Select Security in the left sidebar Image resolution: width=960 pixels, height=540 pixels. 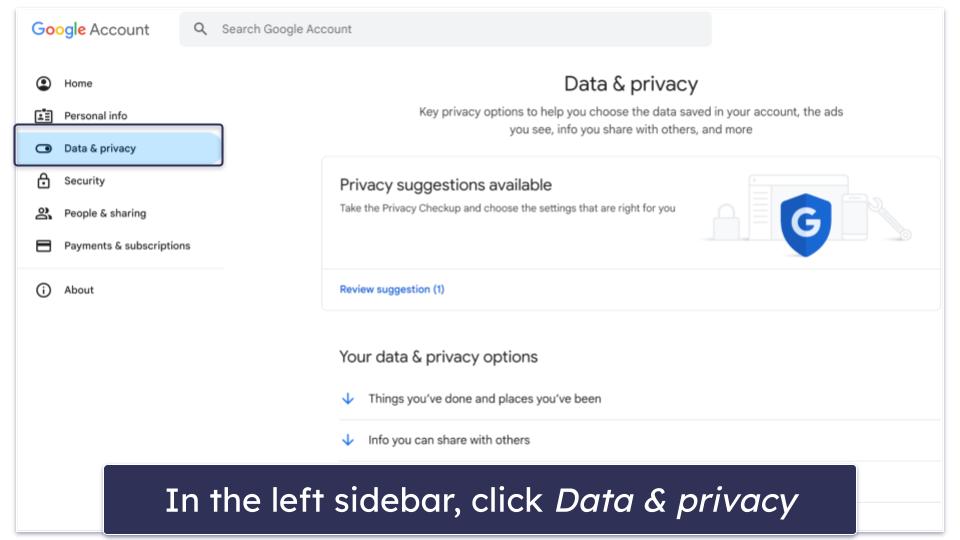[84, 181]
